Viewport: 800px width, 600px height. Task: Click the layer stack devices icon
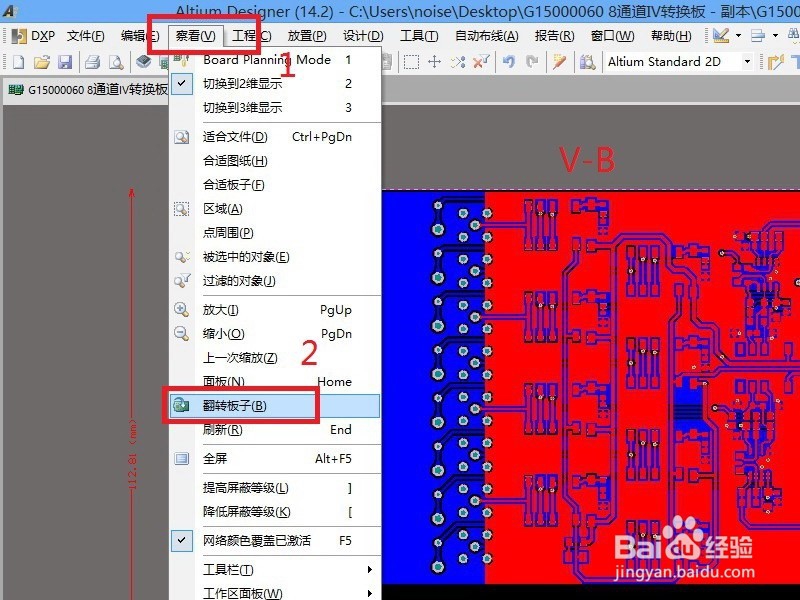tap(144, 62)
